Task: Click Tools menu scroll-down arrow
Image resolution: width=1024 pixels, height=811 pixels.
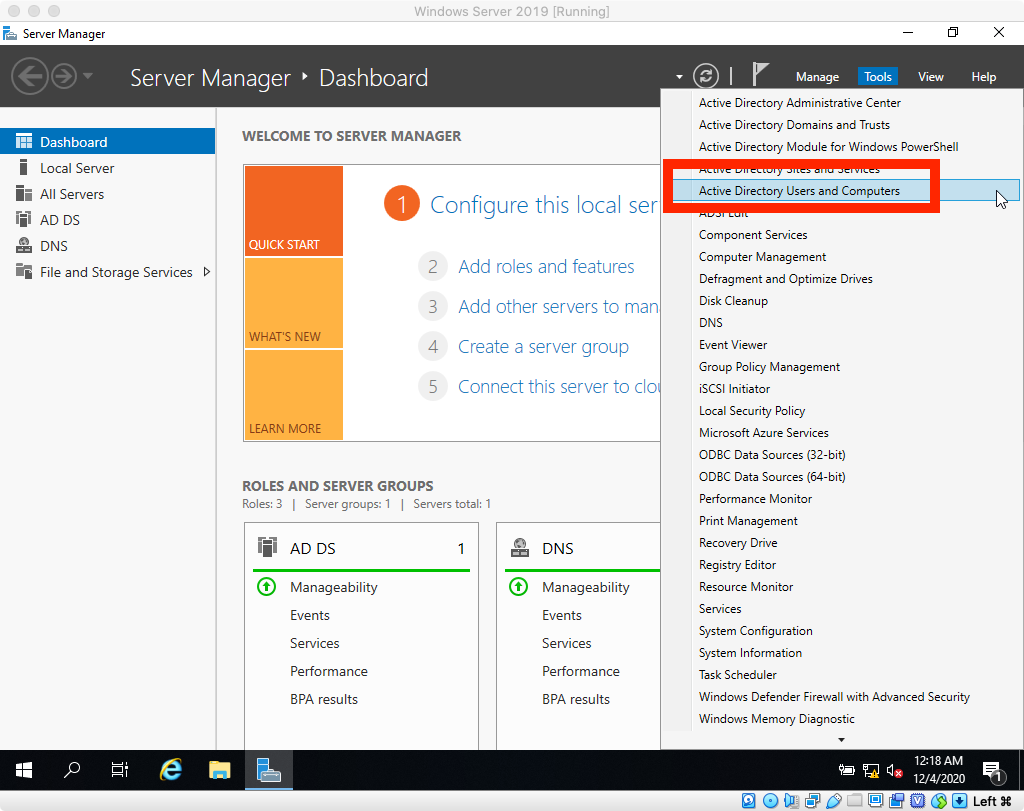Action: click(841, 740)
